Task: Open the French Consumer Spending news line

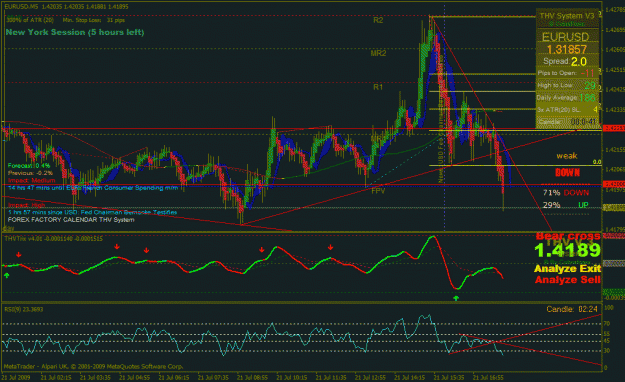Action: point(93,187)
